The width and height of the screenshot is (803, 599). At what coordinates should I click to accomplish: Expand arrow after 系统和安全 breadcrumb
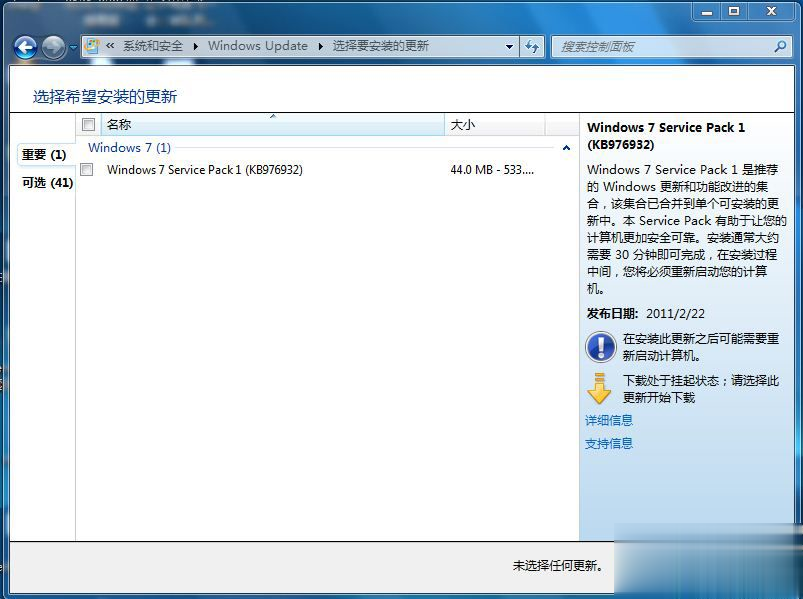196,46
